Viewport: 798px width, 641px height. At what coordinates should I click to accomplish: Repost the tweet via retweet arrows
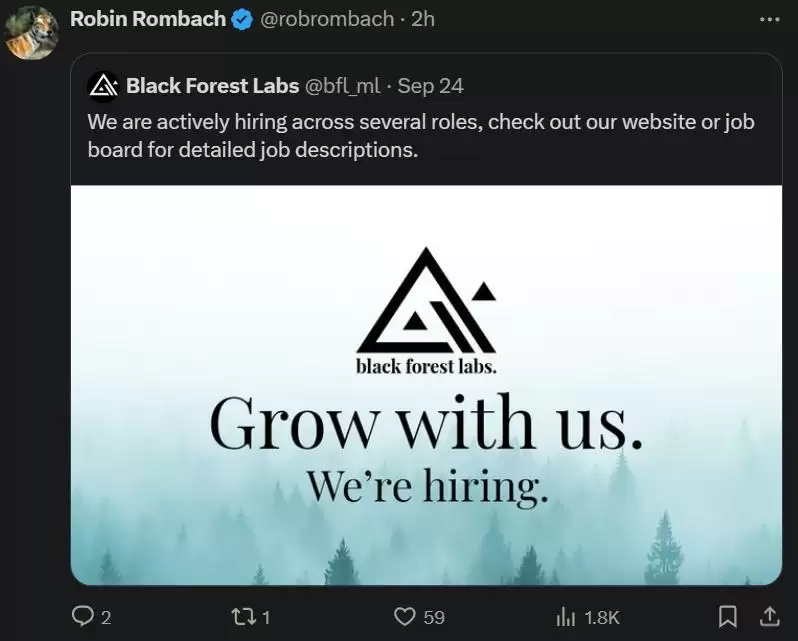click(x=242, y=617)
